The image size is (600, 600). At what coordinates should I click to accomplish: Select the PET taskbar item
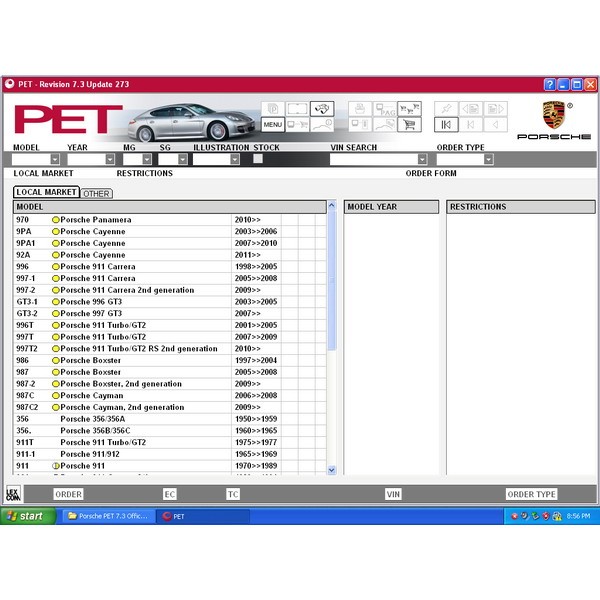click(x=203, y=516)
